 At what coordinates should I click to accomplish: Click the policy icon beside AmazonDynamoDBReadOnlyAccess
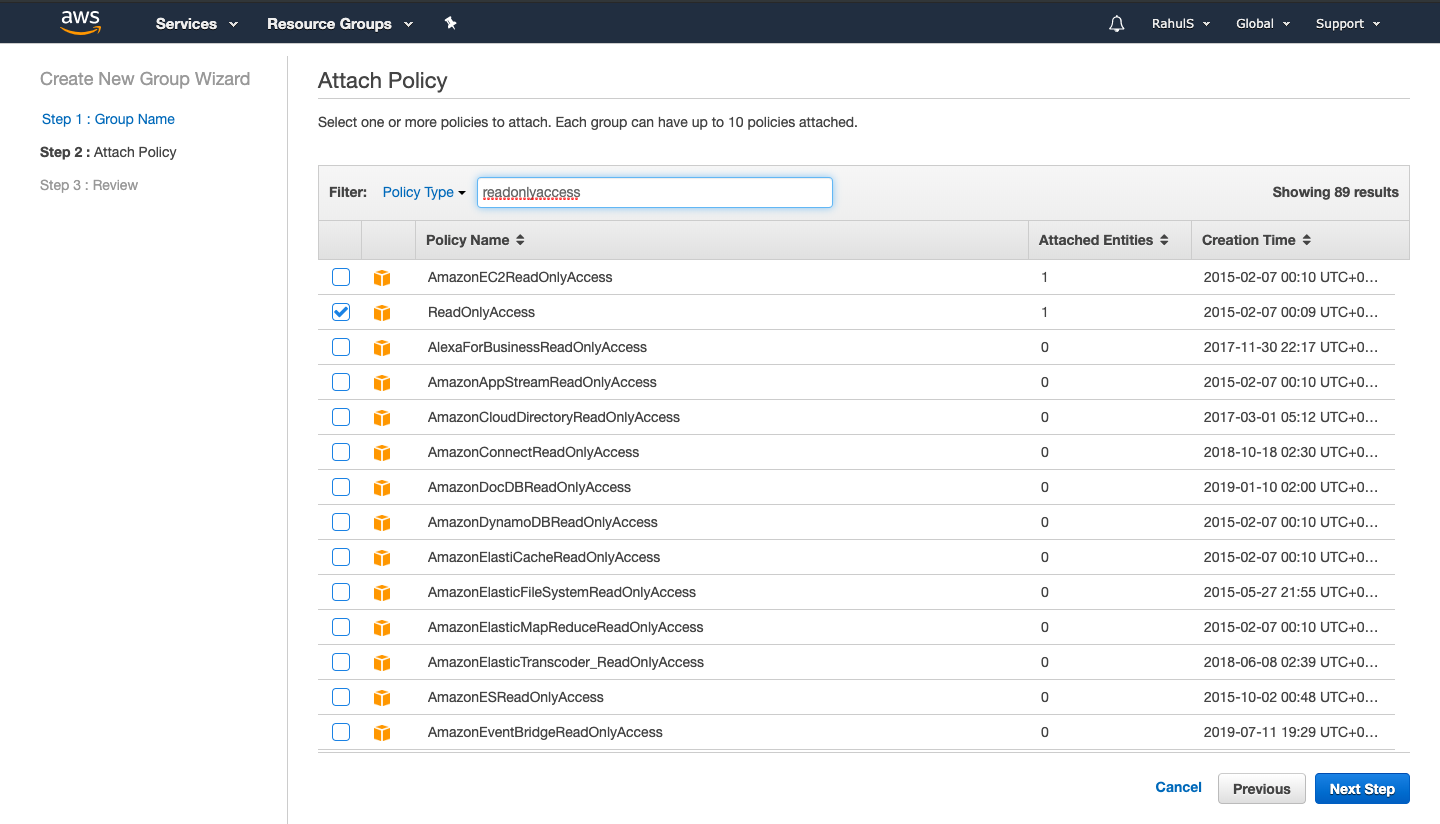pos(382,522)
